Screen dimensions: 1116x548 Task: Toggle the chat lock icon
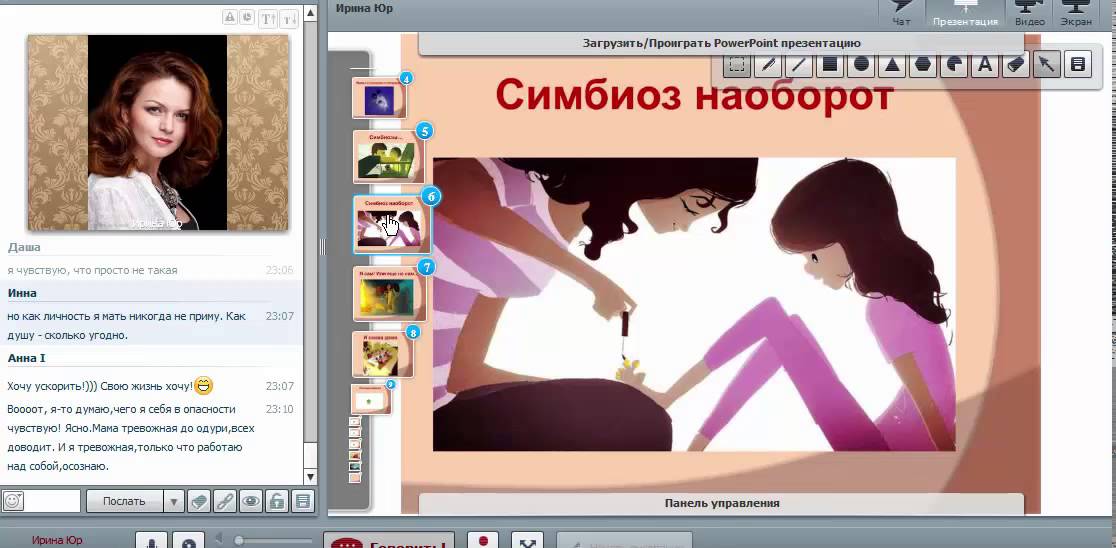276,501
